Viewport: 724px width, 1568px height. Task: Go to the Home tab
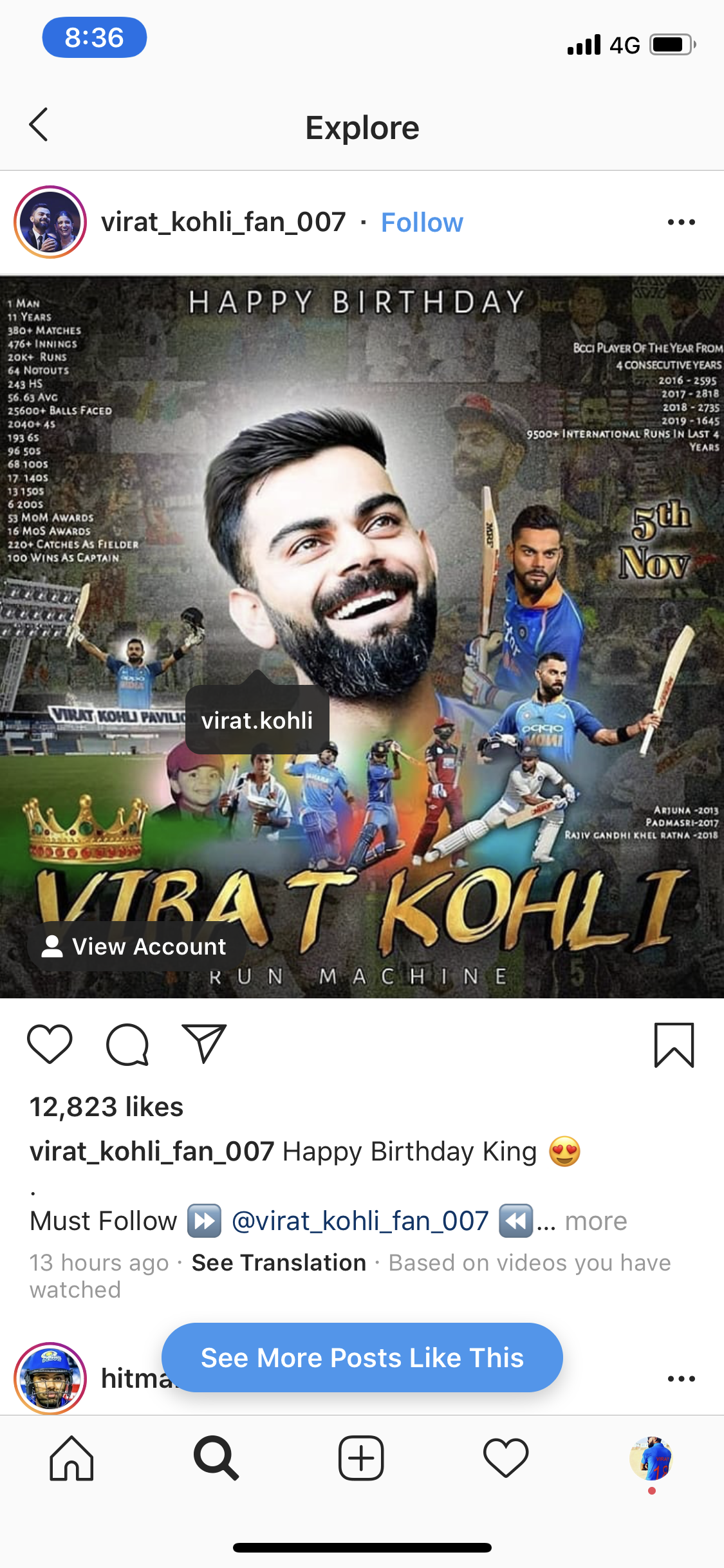pos(71,1459)
